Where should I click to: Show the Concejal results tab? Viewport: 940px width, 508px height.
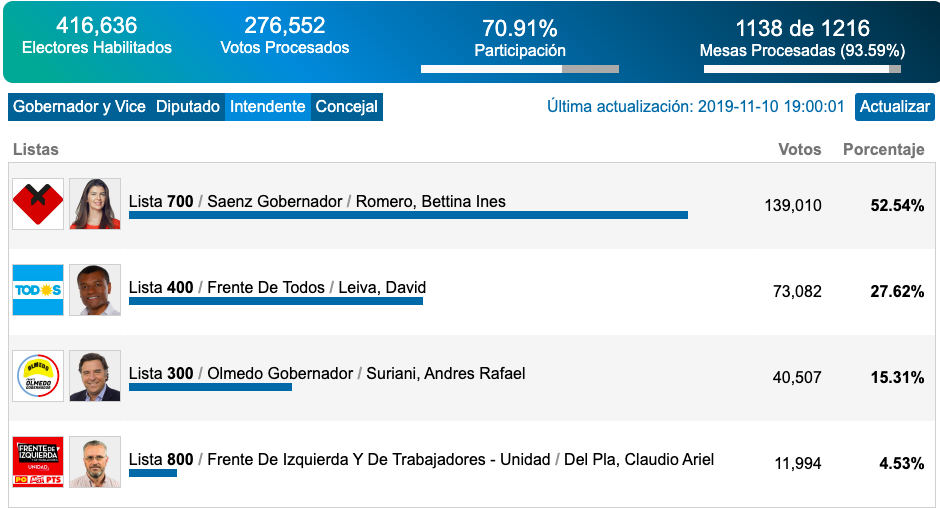click(x=347, y=107)
